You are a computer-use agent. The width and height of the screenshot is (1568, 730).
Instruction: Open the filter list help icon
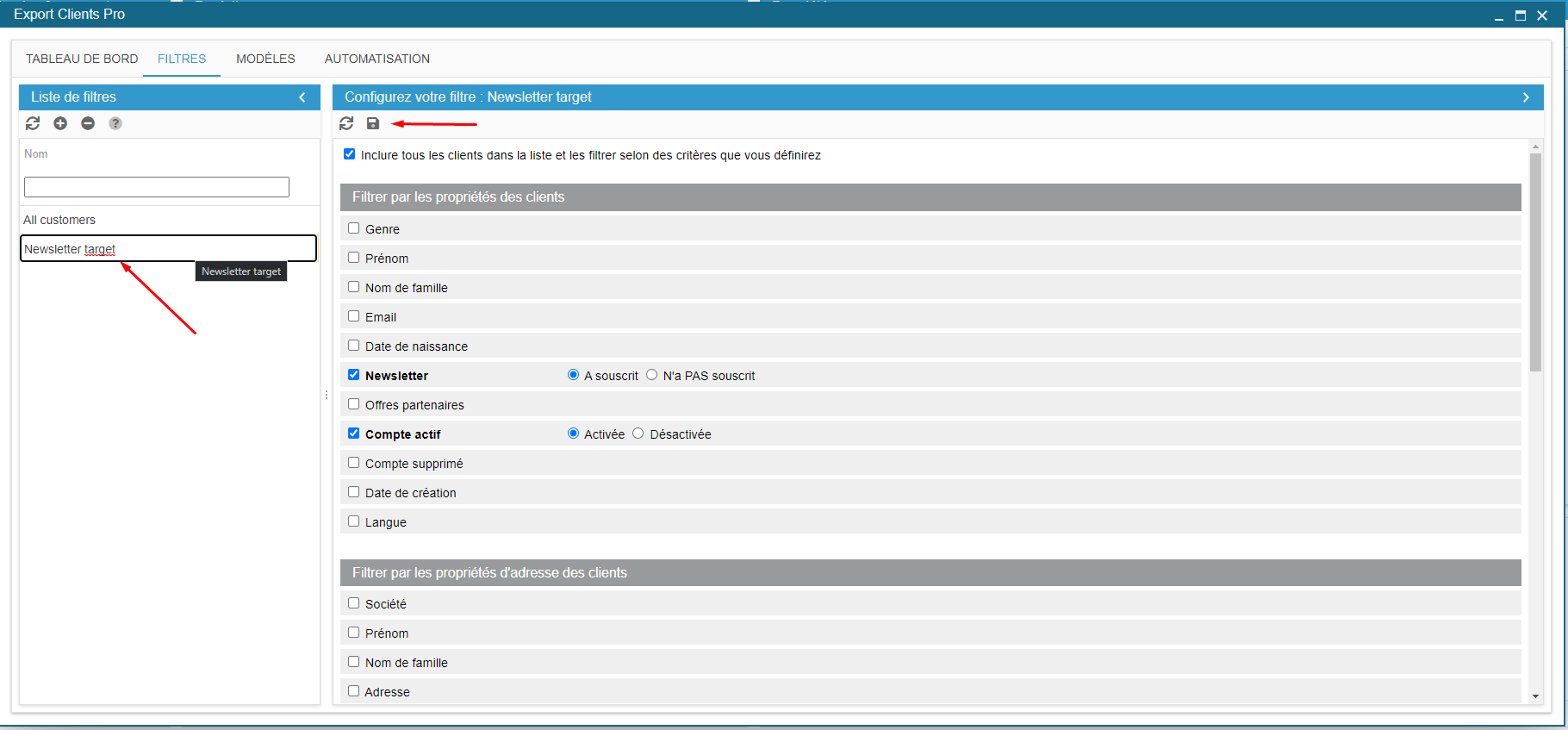(115, 123)
